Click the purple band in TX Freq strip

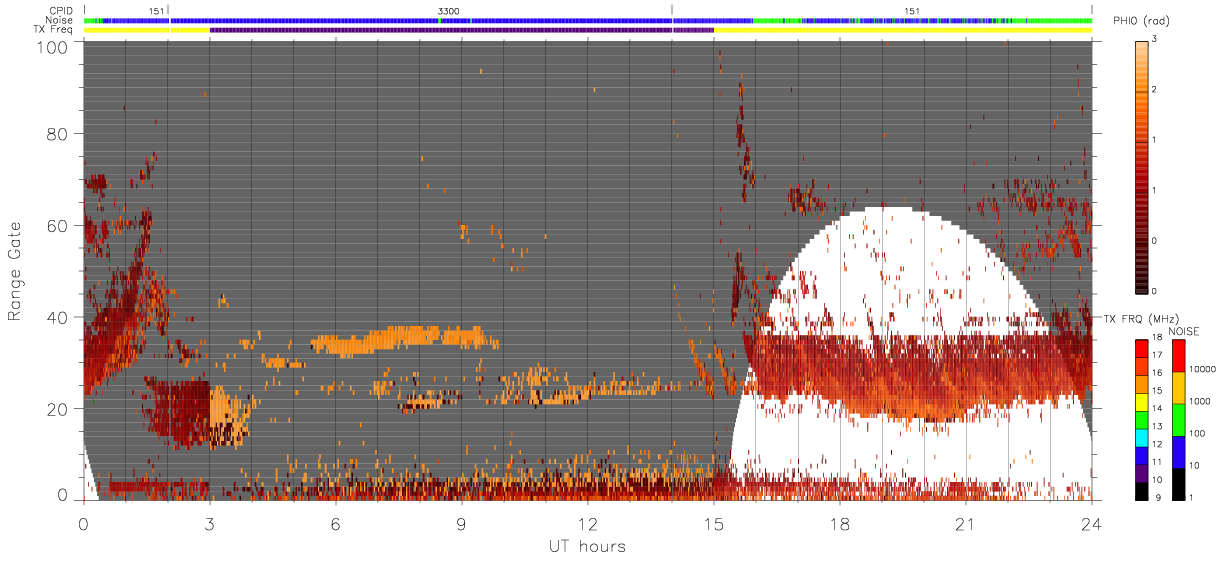click(x=461, y=30)
